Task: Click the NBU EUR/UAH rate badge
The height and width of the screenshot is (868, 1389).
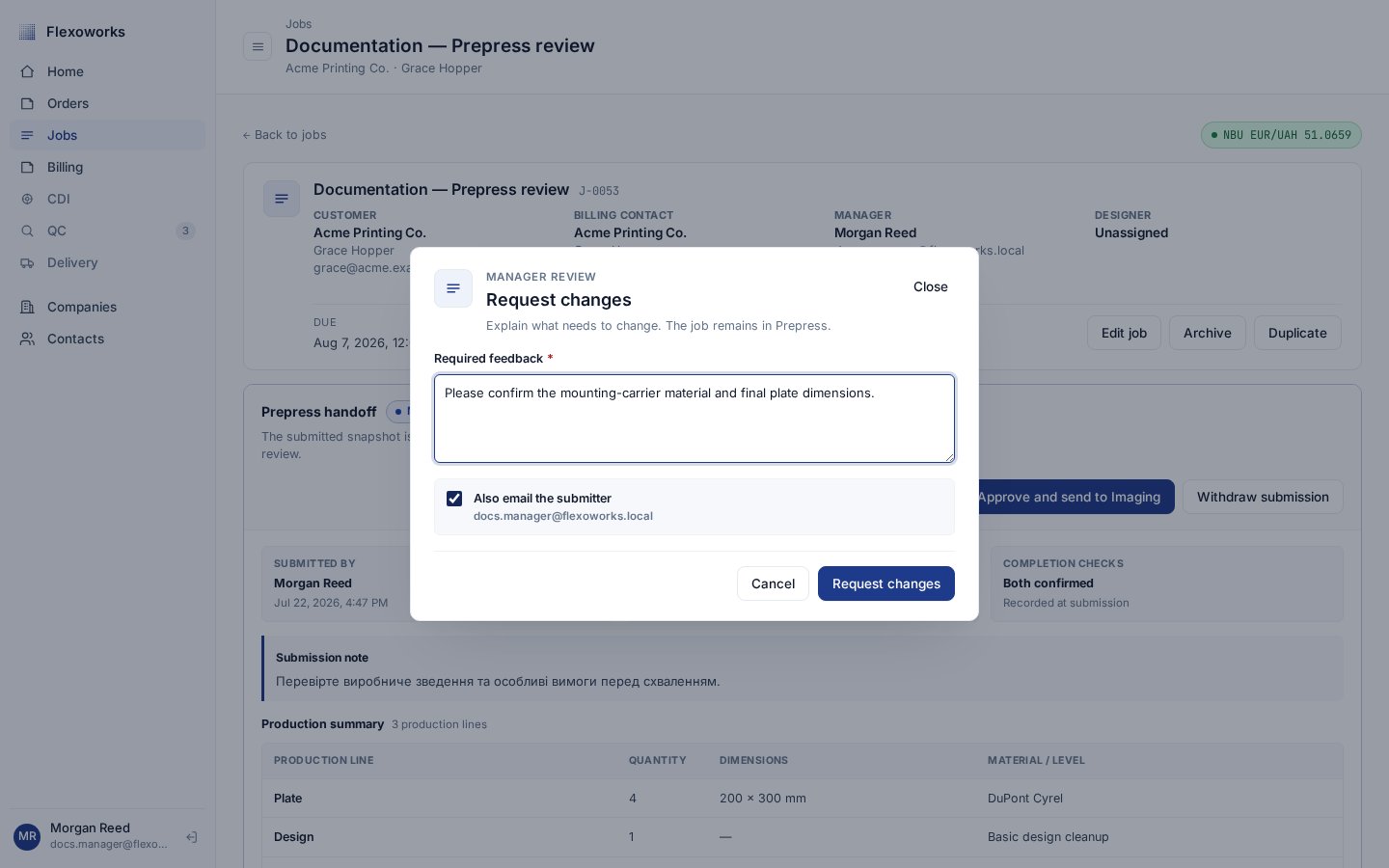Action: pyautogui.click(x=1281, y=135)
